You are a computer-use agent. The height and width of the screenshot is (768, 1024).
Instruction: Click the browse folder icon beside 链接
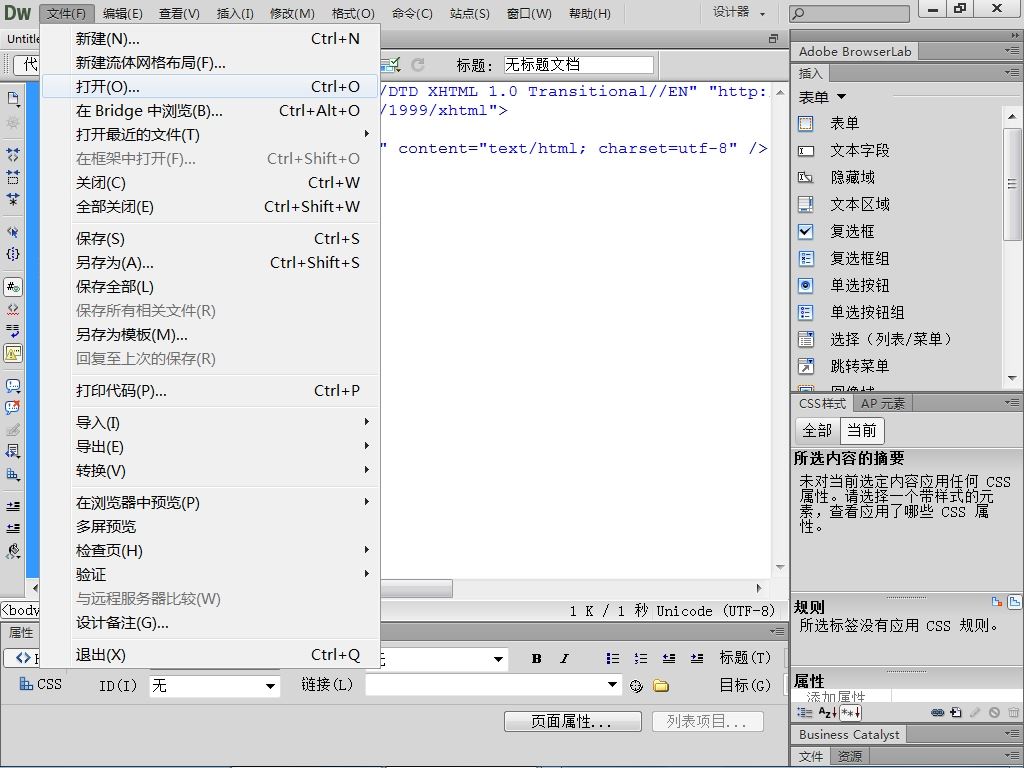point(661,686)
